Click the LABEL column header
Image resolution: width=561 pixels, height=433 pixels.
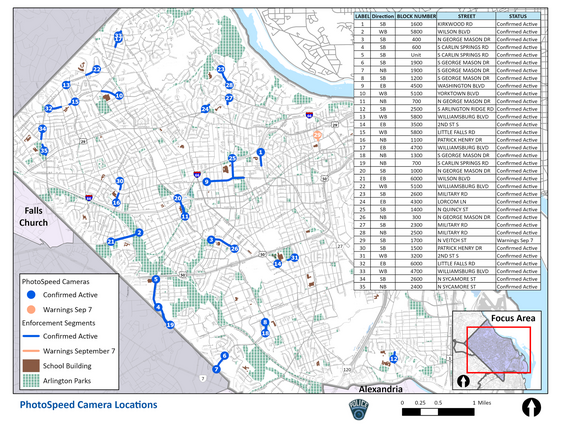(362, 16)
